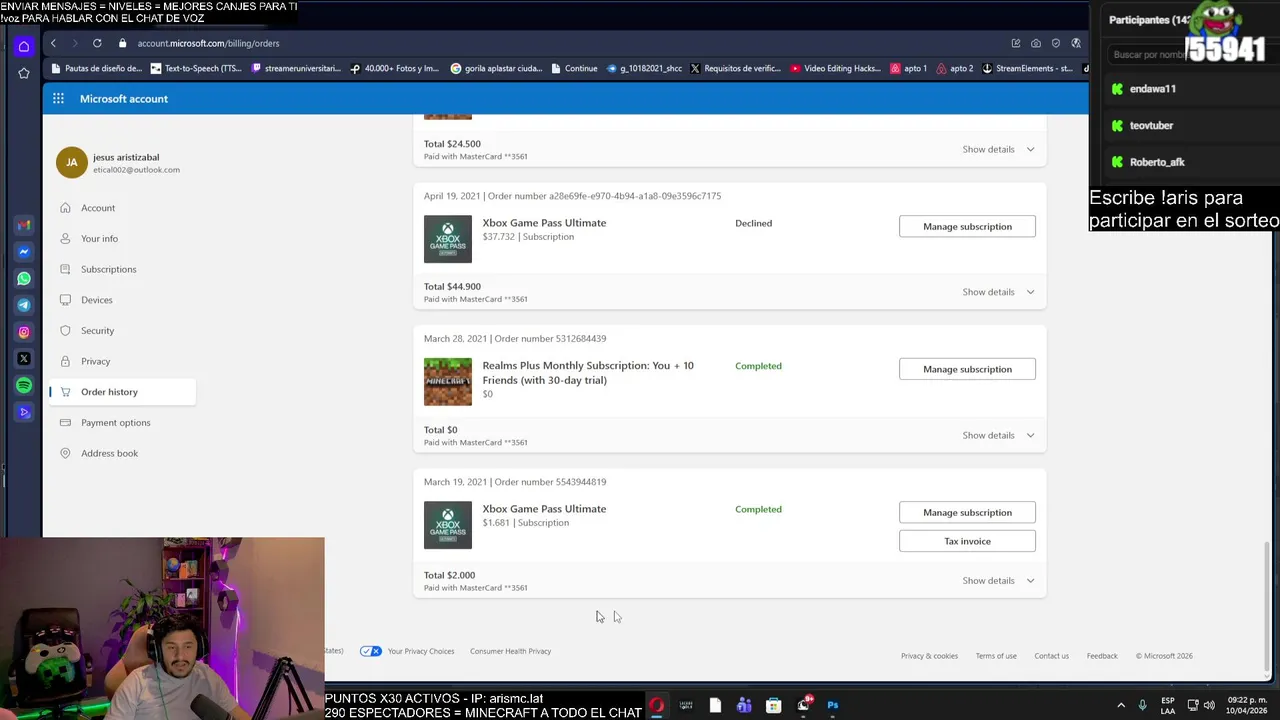Open Microsoft Store from the taskbar
This screenshot has height=720, width=1280.
773,705
